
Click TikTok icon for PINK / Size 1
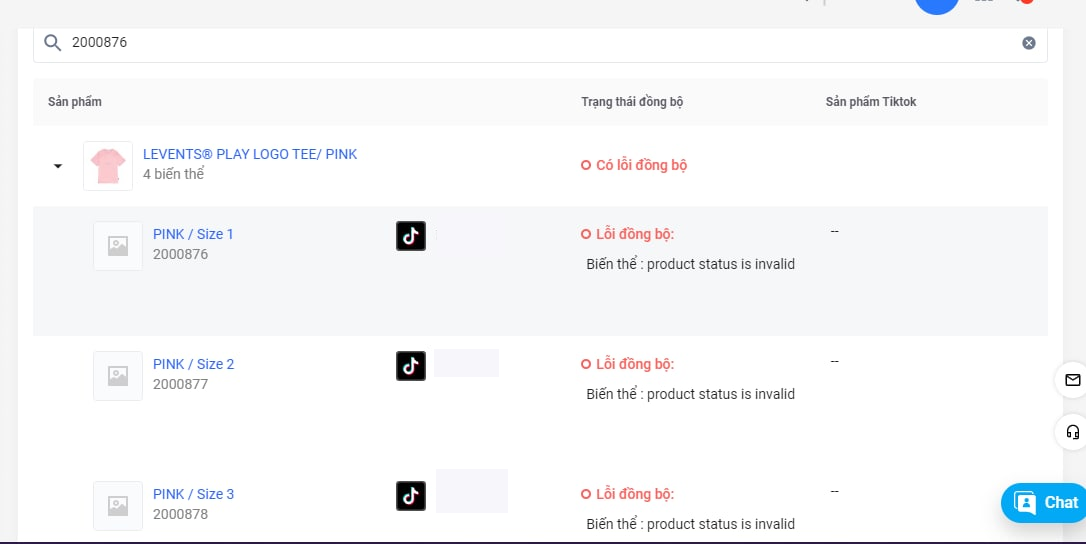[411, 236]
